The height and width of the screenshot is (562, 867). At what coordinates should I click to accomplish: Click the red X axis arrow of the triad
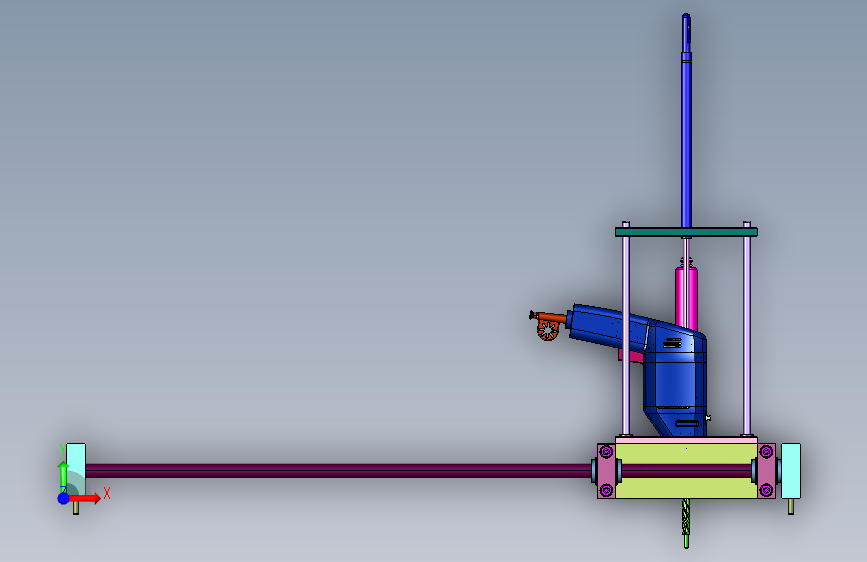[x=86, y=498]
